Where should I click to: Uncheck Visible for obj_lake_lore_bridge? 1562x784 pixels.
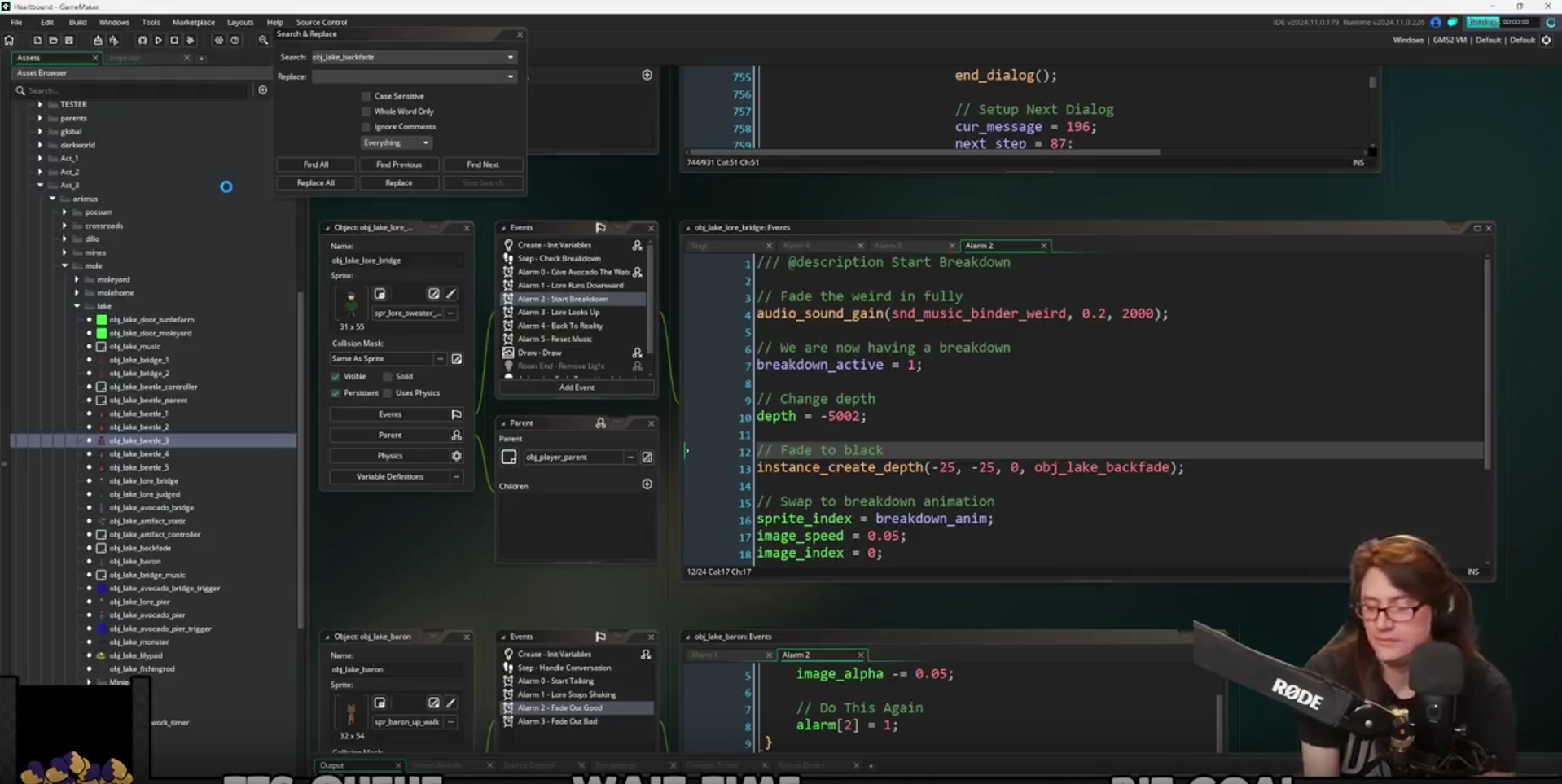(336, 377)
